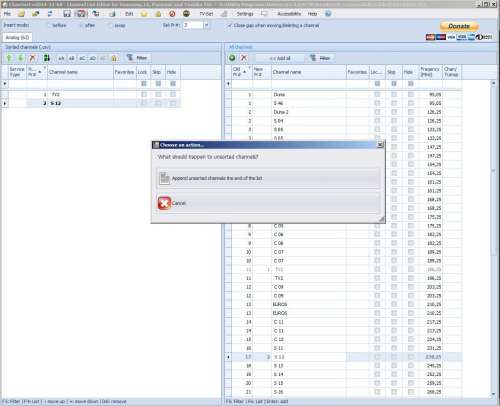
Task: Click Cancel in the Choose an action dialog
Action: click(x=269, y=203)
